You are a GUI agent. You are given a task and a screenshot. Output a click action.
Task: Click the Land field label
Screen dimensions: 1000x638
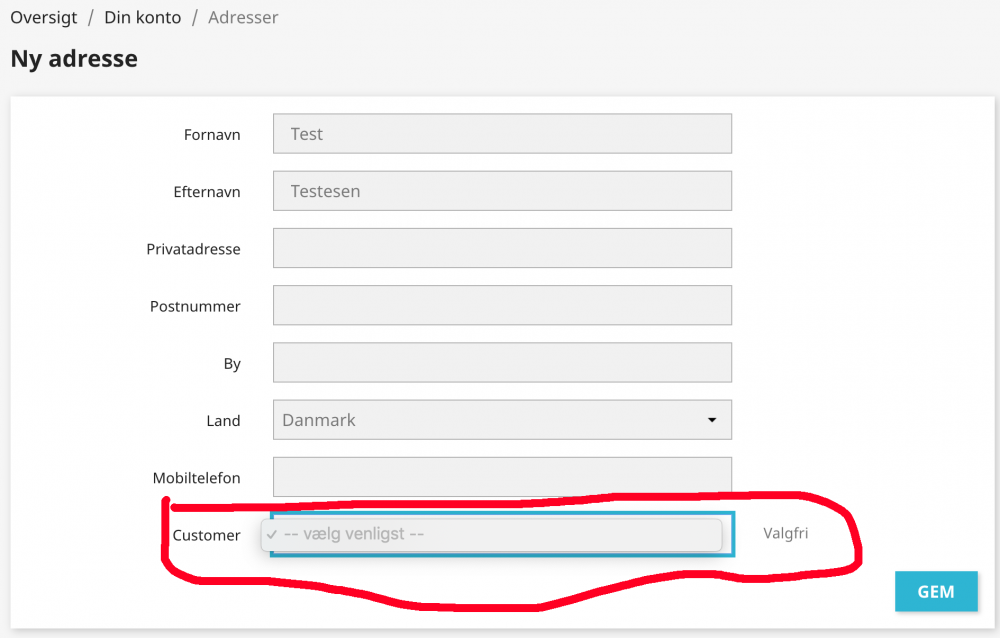[x=223, y=421]
